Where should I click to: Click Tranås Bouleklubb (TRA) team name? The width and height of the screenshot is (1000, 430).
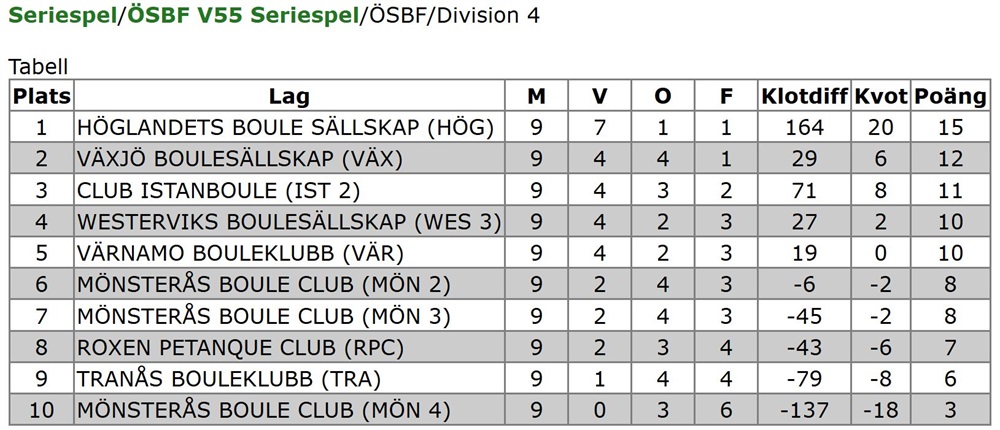tap(229, 380)
